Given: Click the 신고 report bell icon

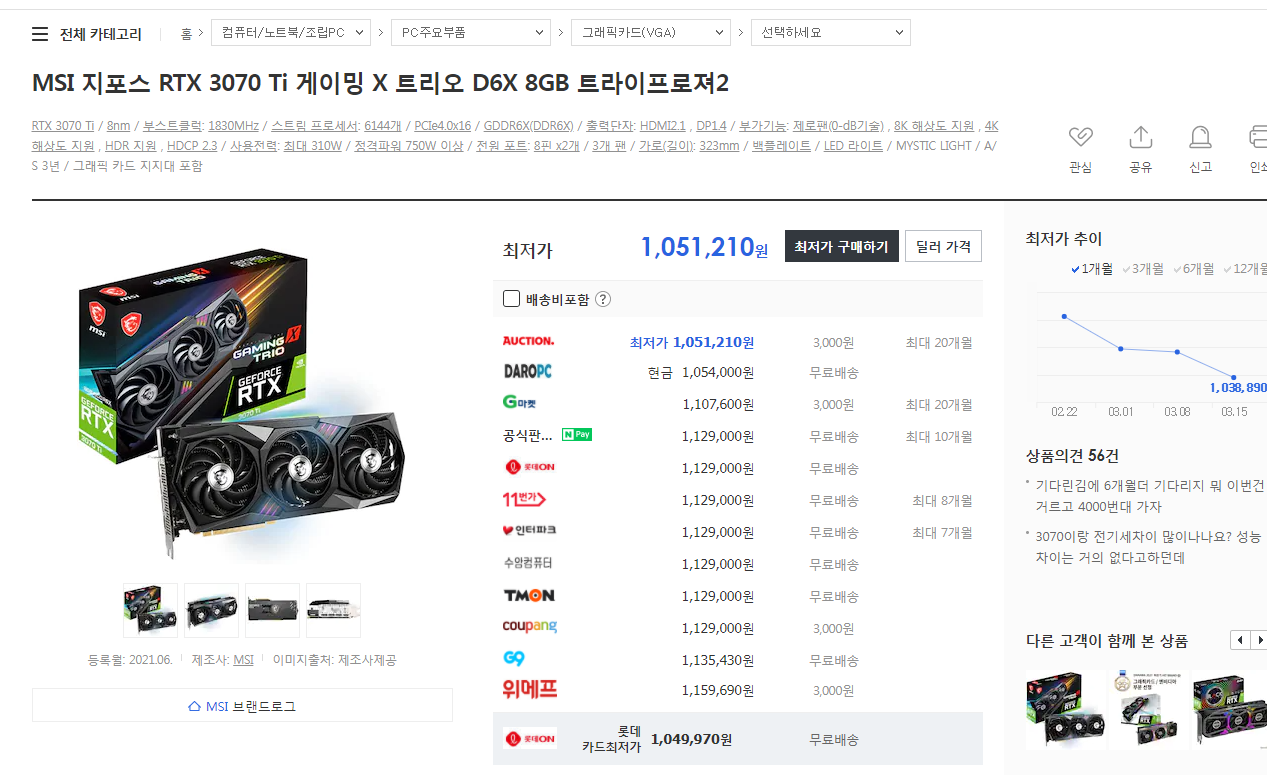Looking at the screenshot, I should pyautogui.click(x=1200, y=138).
